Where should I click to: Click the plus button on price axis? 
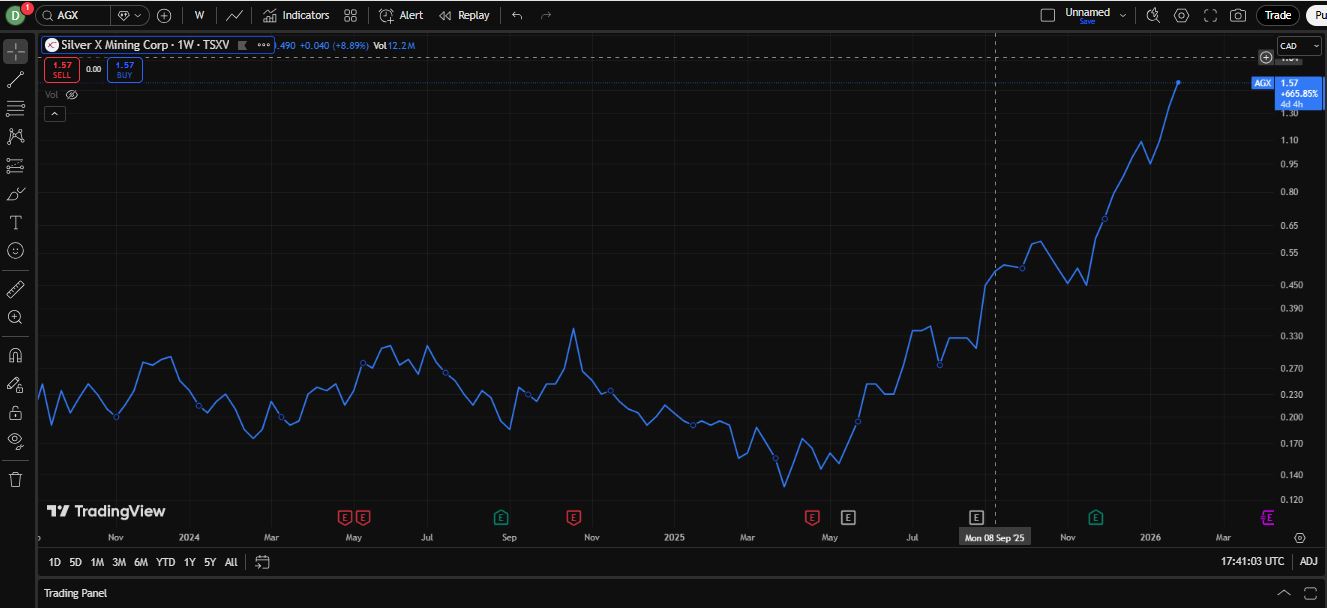tap(1266, 57)
